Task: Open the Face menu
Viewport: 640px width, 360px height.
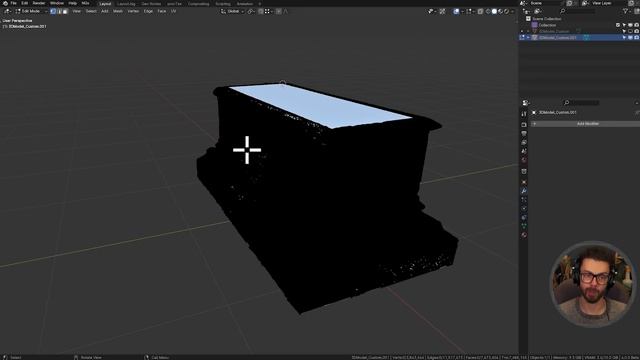Action: pos(162,11)
